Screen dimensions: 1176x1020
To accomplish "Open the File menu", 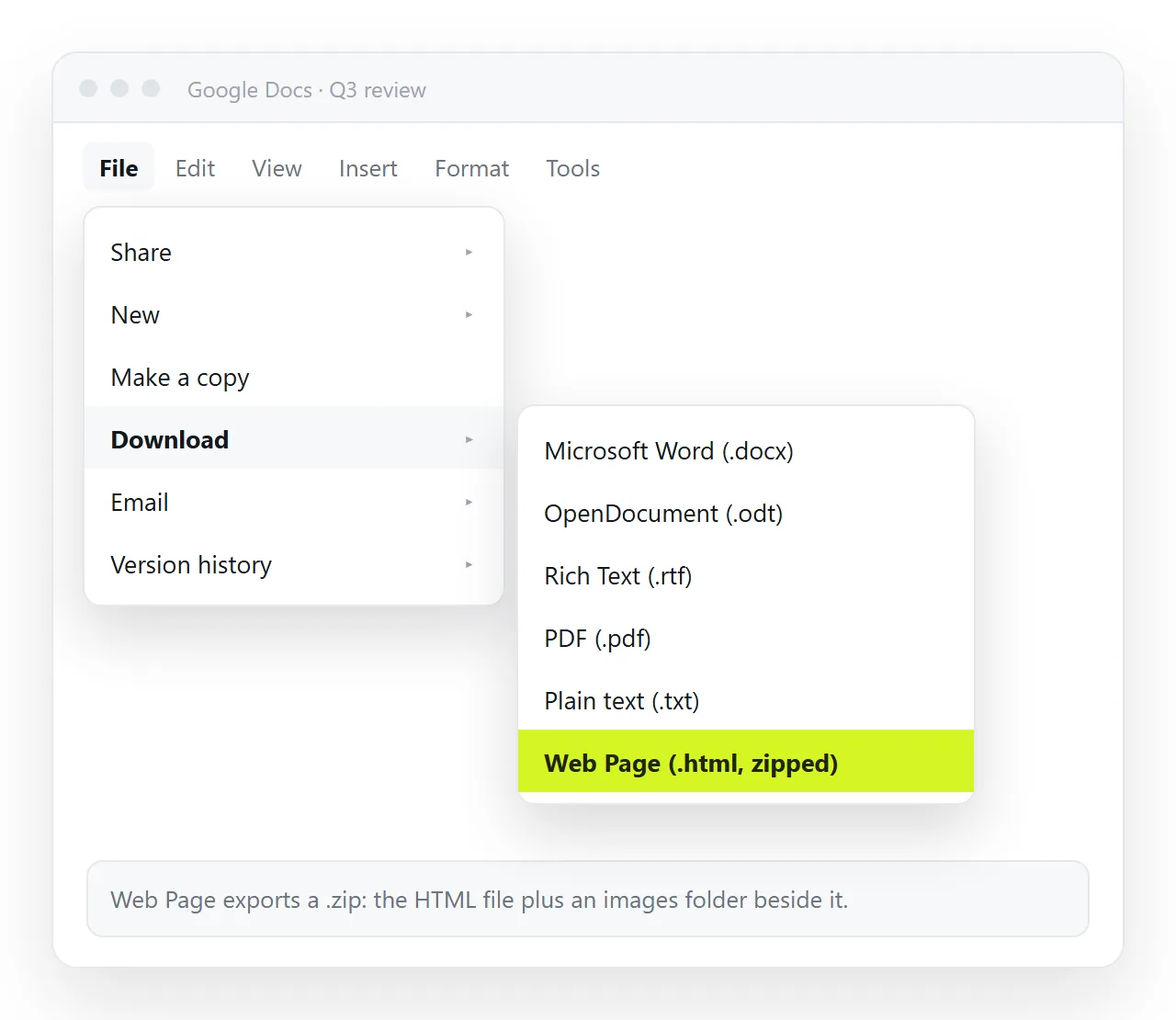I will coord(119,168).
